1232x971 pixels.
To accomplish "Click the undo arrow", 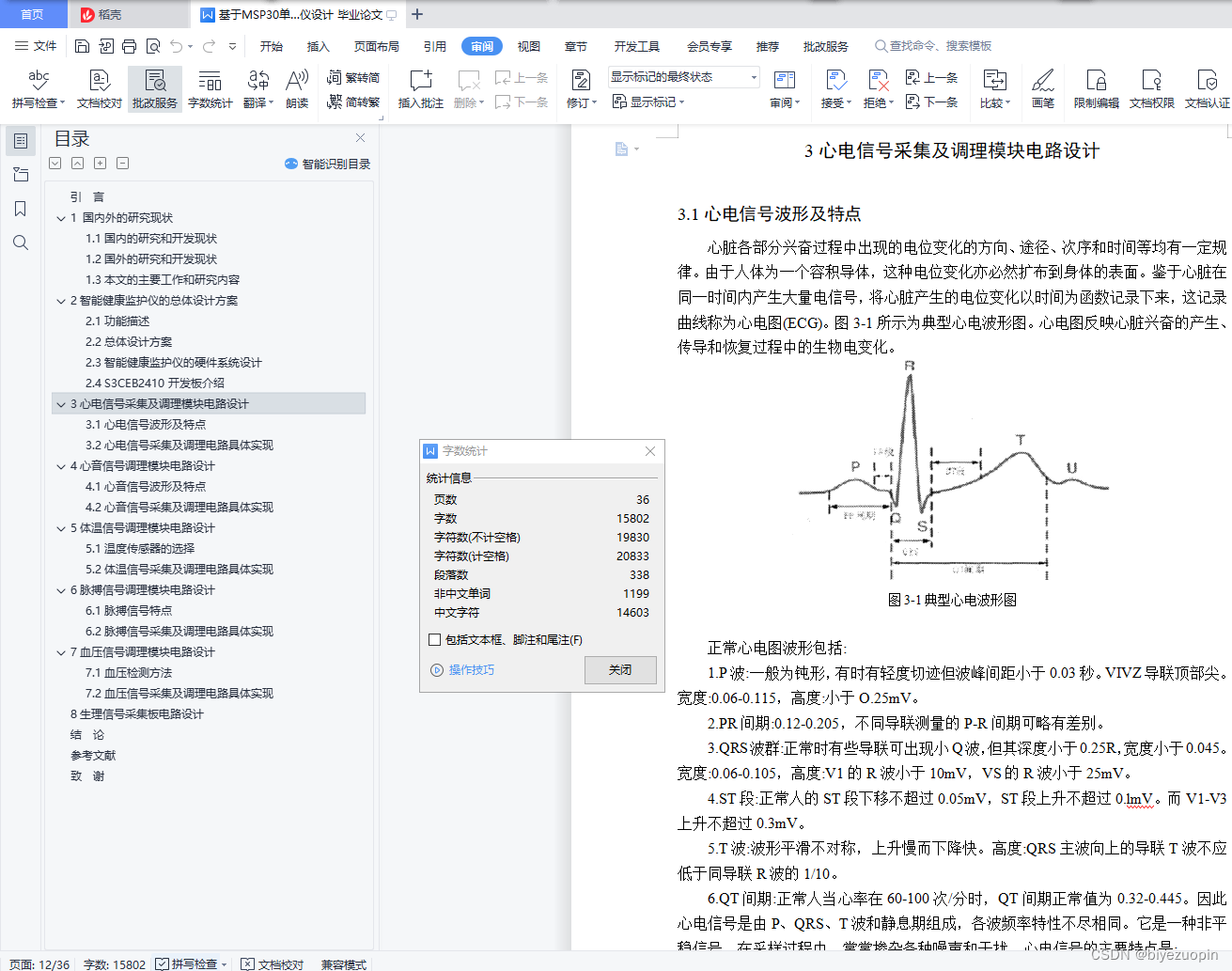I will pos(177,46).
